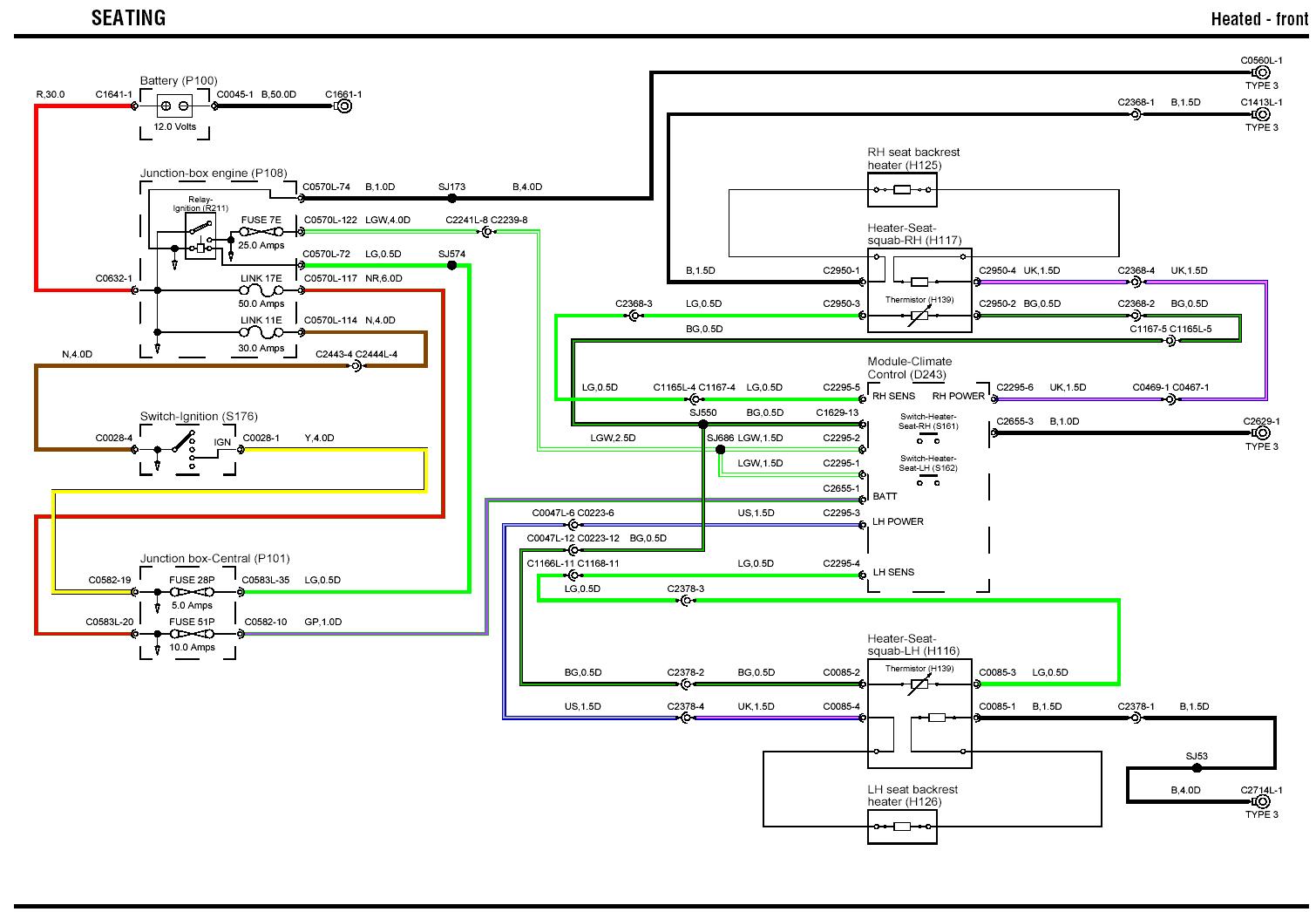
Task: Select the C0560L-1 ground eyelet terminal
Action: click(x=1262, y=73)
